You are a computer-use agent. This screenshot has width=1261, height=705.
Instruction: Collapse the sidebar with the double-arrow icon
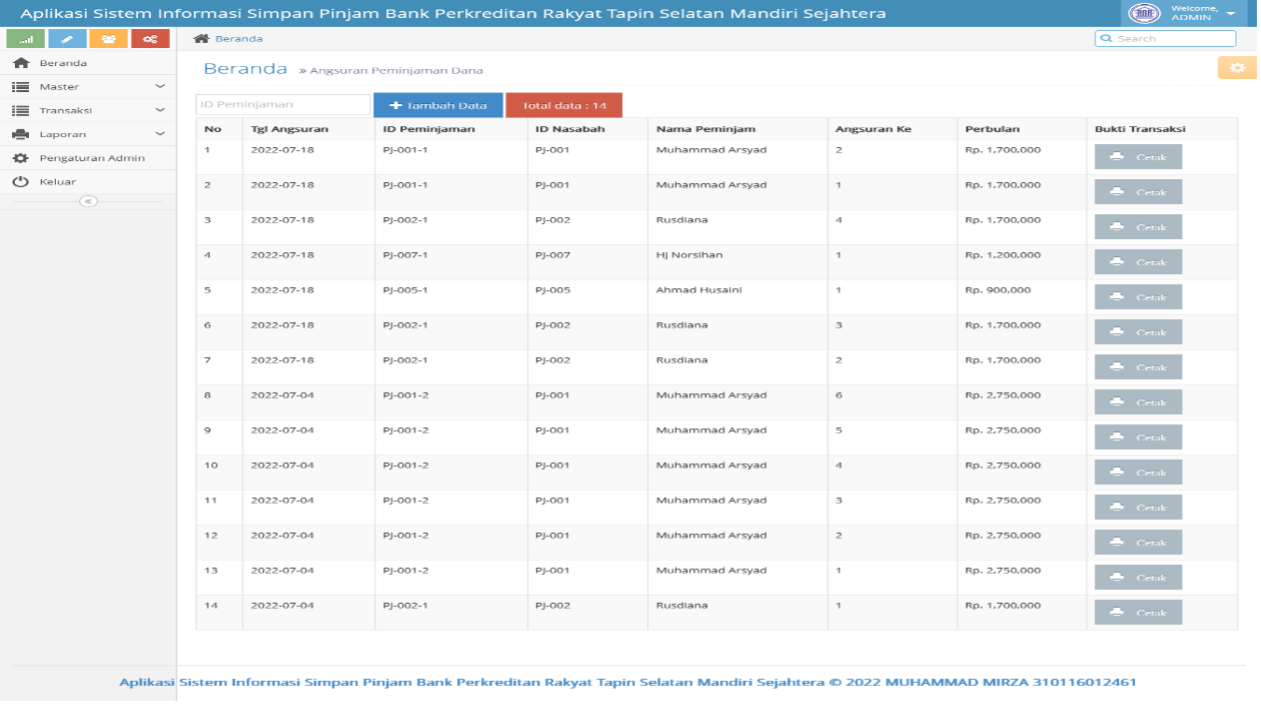click(x=88, y=201)
